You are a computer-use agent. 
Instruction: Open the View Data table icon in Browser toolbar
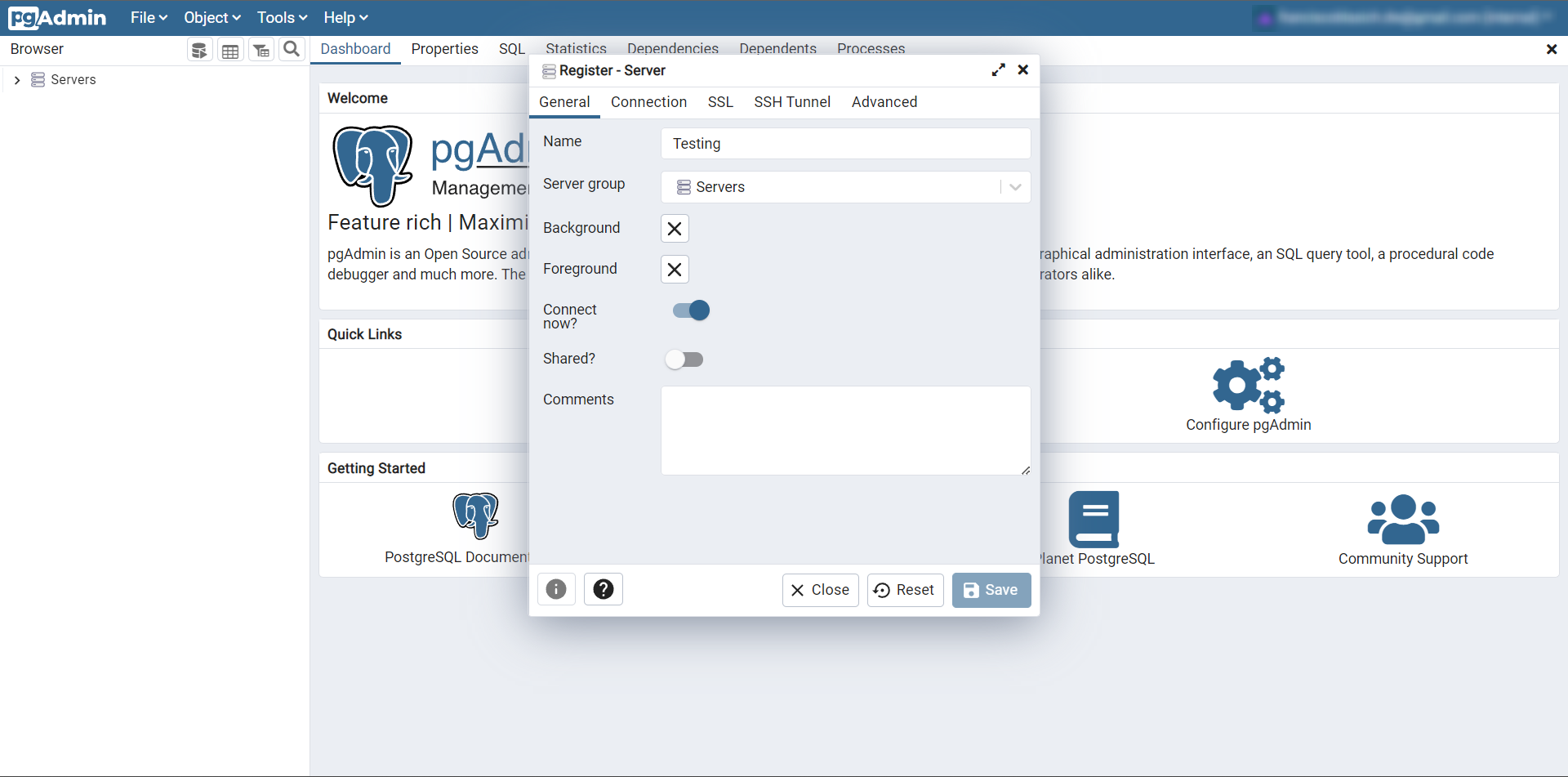click(x=230, y=50)
